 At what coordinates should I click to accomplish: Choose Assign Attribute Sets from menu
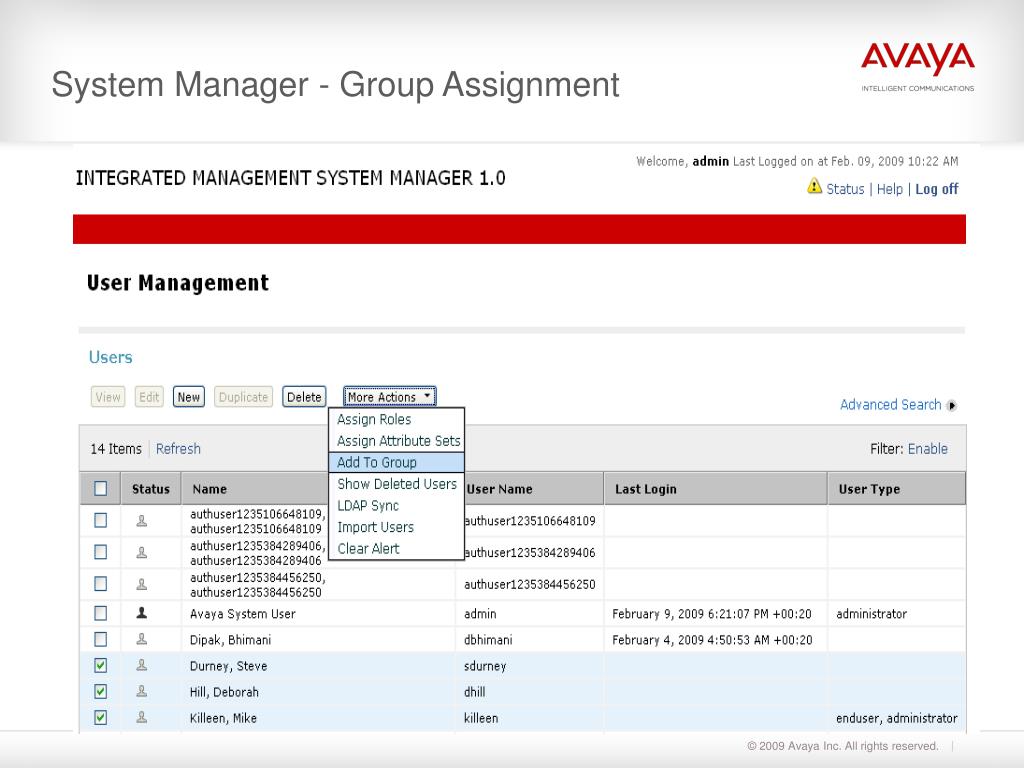pos(396,441)
